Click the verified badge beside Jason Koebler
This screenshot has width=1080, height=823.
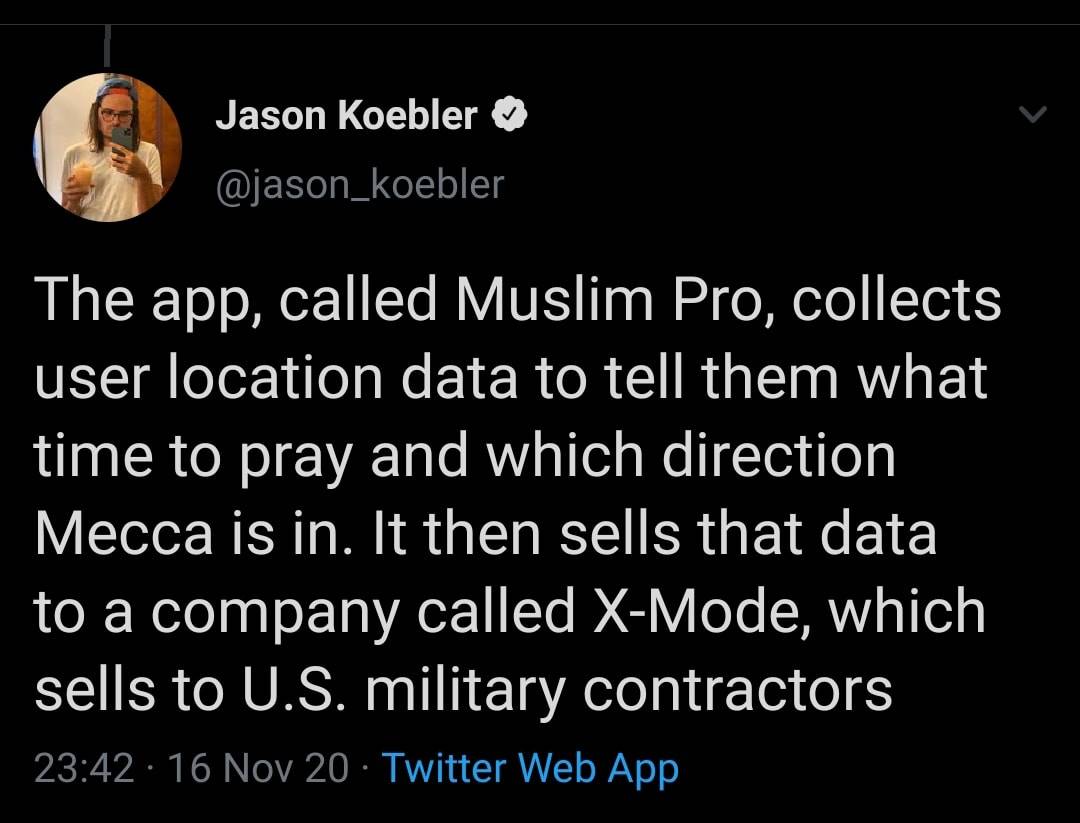[510, 117]
